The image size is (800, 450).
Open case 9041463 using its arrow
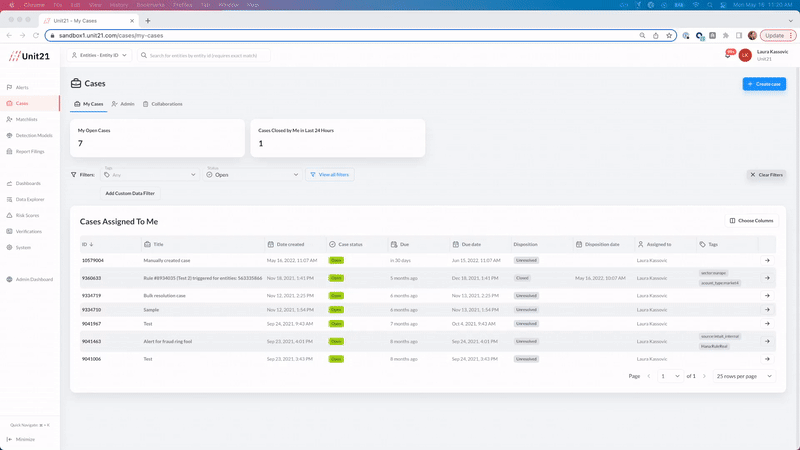tap(767, 341)
